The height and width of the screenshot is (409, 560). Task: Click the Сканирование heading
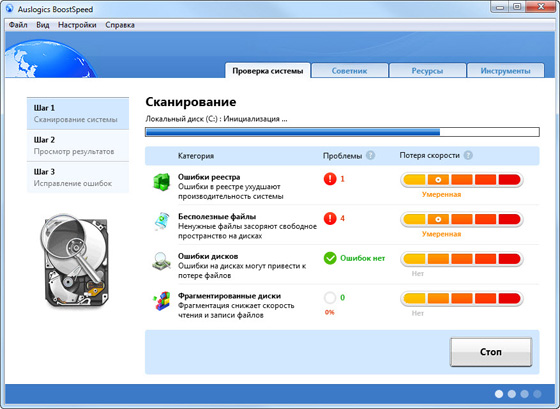click(x=191, y=102)
